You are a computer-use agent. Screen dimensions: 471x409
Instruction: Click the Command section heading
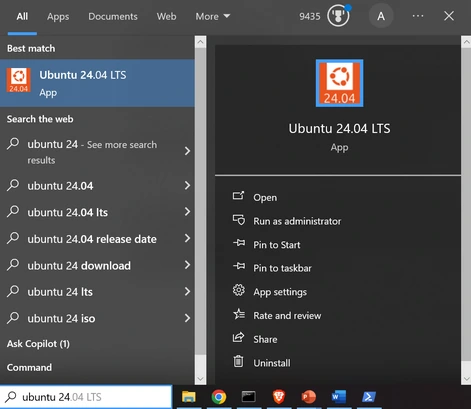coord(29,367)
